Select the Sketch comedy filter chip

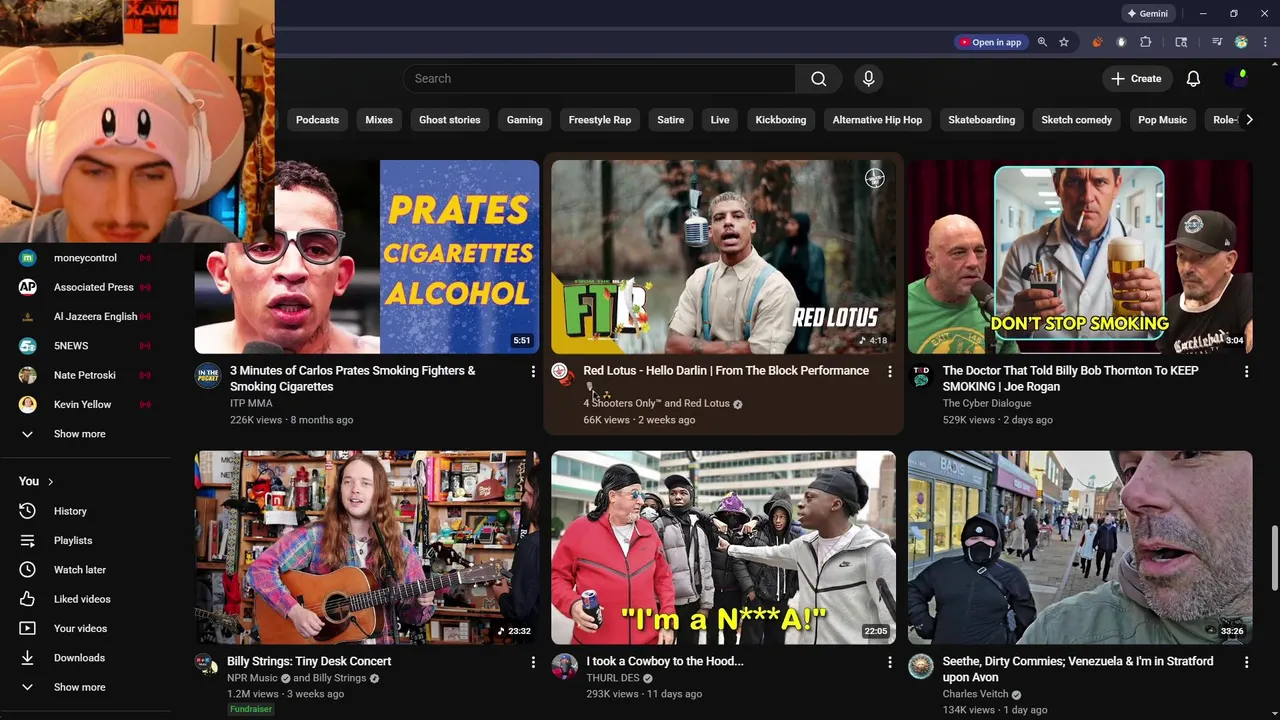(1076, 120)
